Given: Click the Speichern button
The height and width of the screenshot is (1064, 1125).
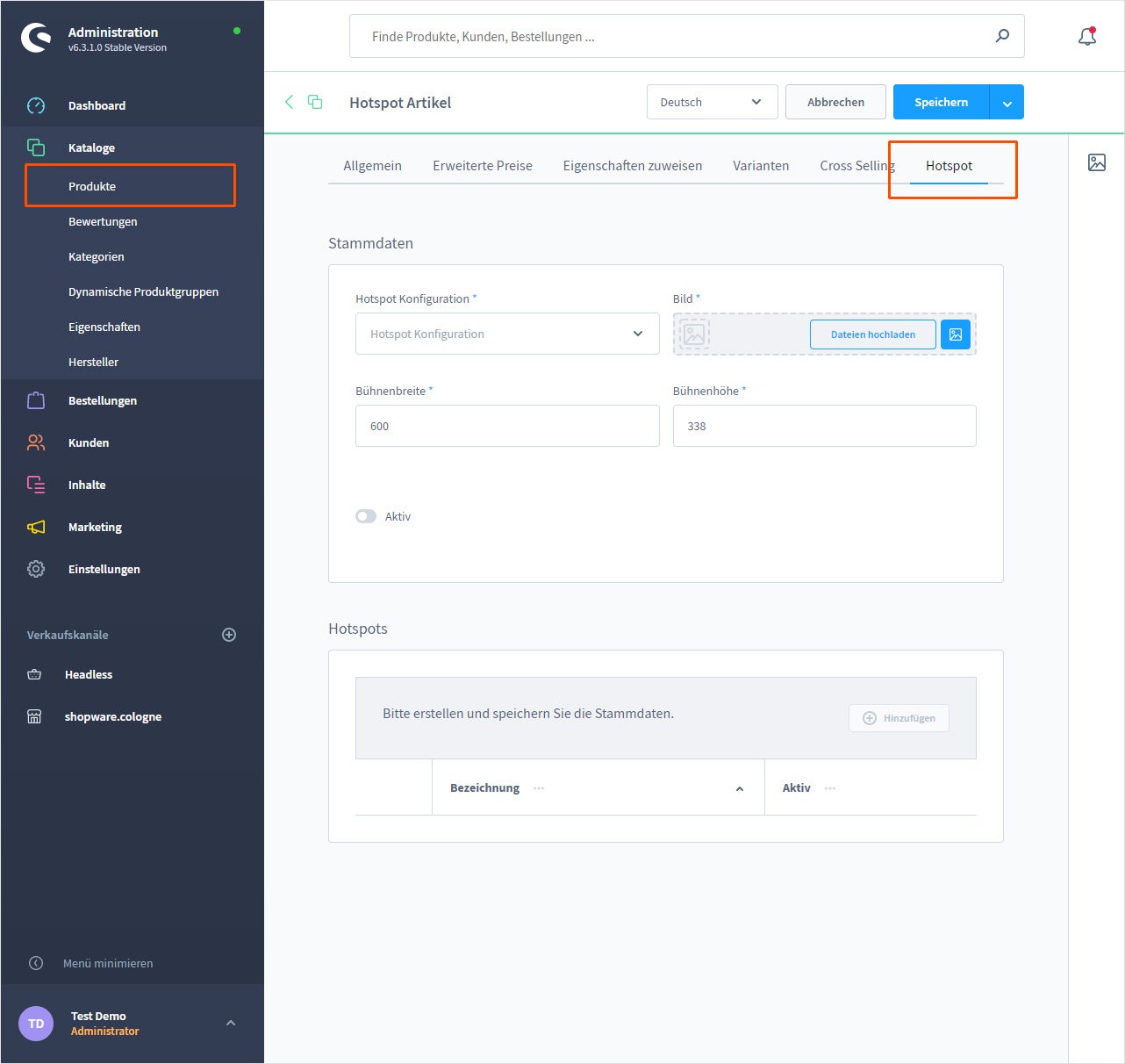Looking at the screenshot, I should tap(942, 102).
